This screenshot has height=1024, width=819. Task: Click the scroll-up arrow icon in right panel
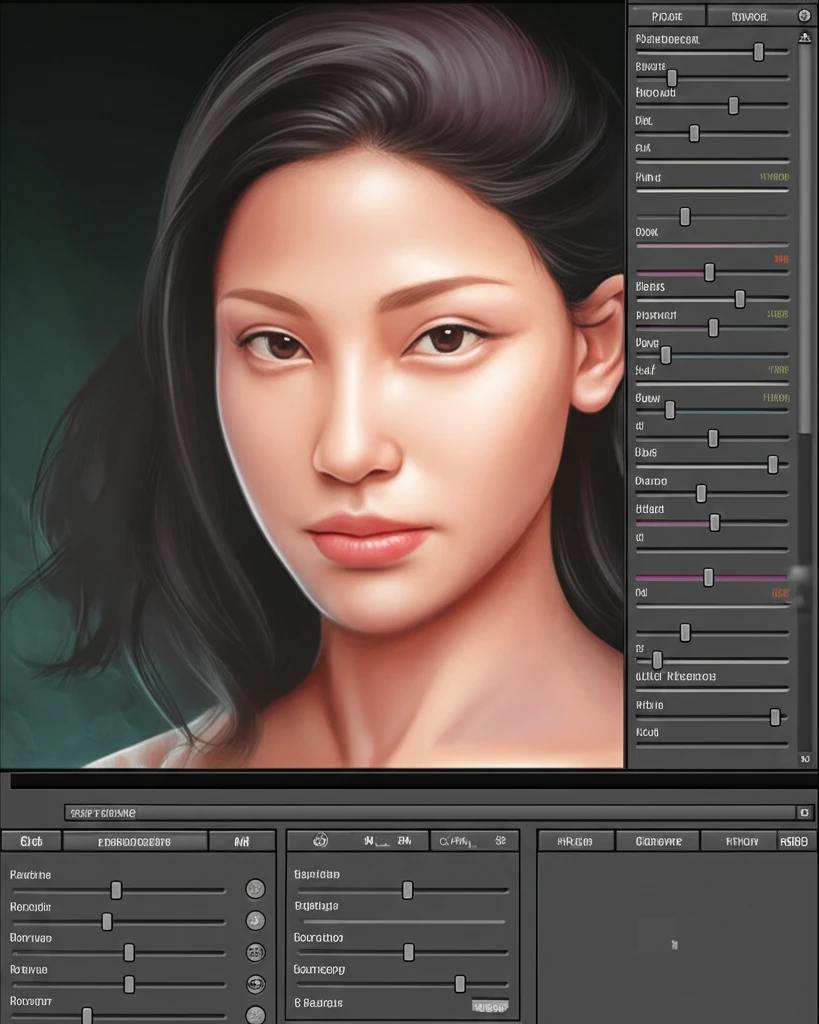pyautogui.click(x=805, y=38)
